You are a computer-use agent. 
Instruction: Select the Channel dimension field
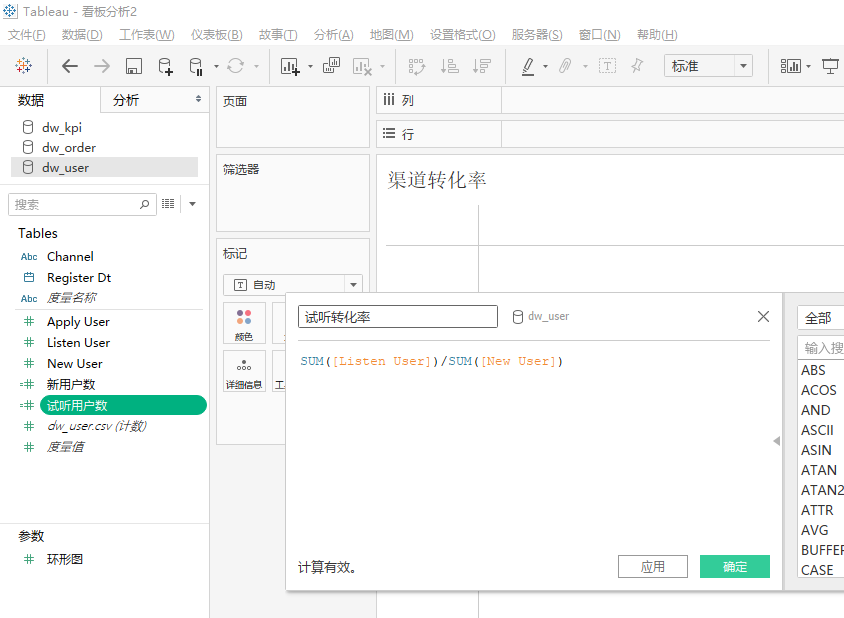pos(70,257)
